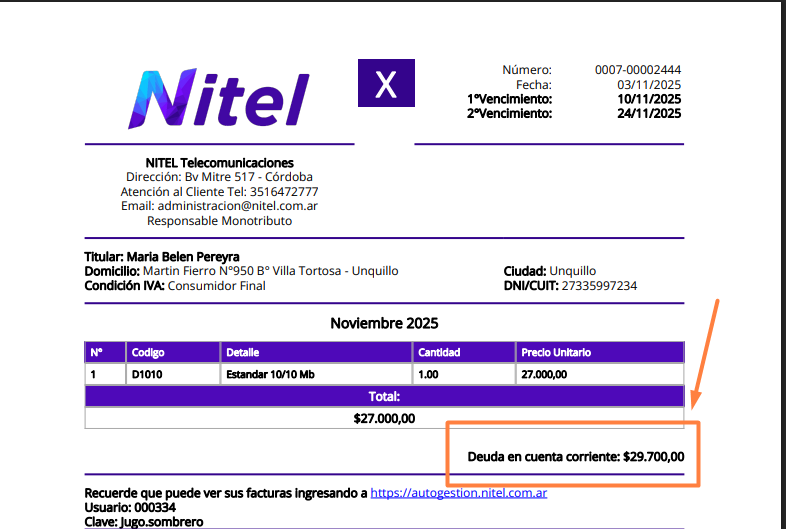Screen dimensions: 786x529
Task: Click the purple X invoice type box
Action: [386, 84]
